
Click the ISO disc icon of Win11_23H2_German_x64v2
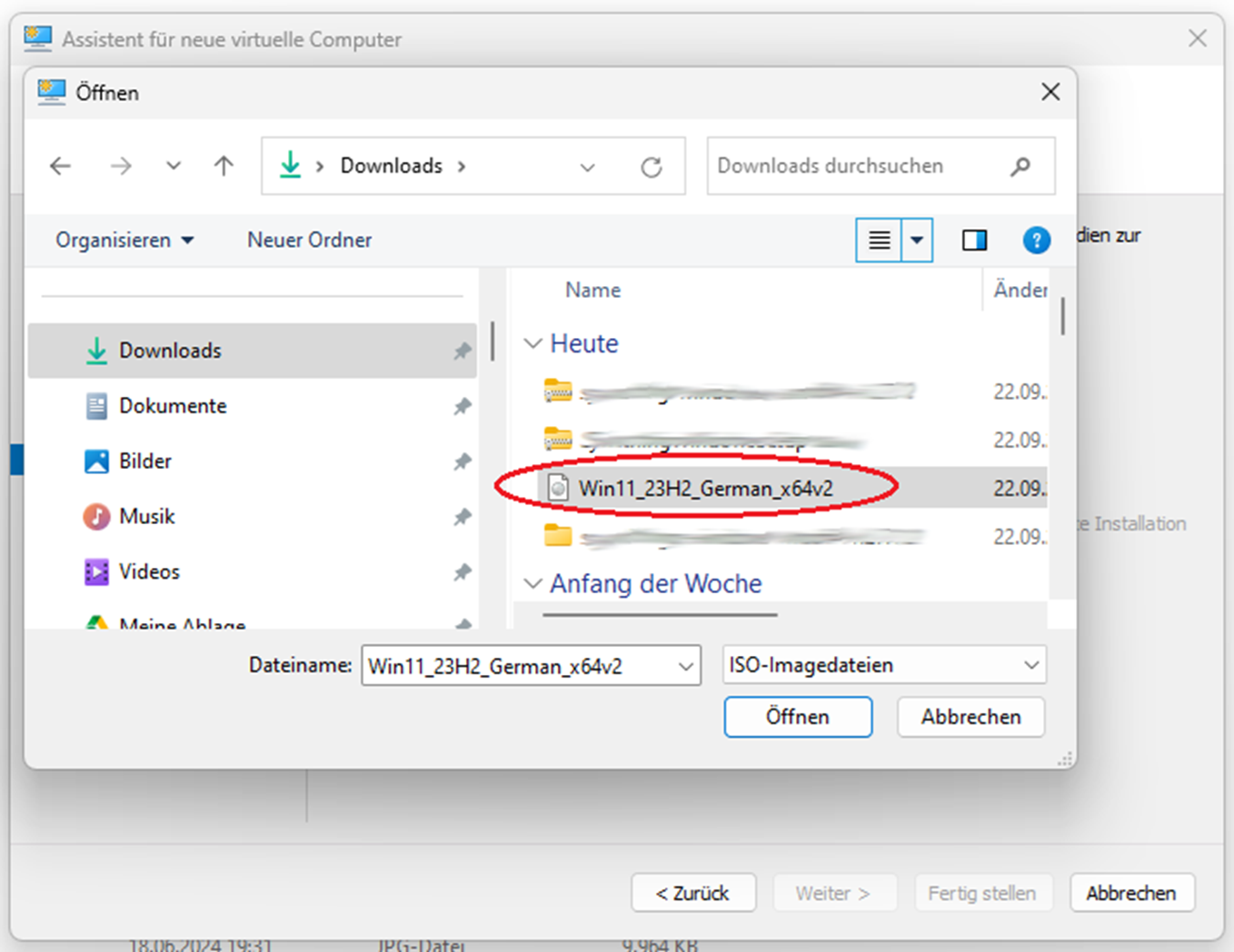[558, 488]
